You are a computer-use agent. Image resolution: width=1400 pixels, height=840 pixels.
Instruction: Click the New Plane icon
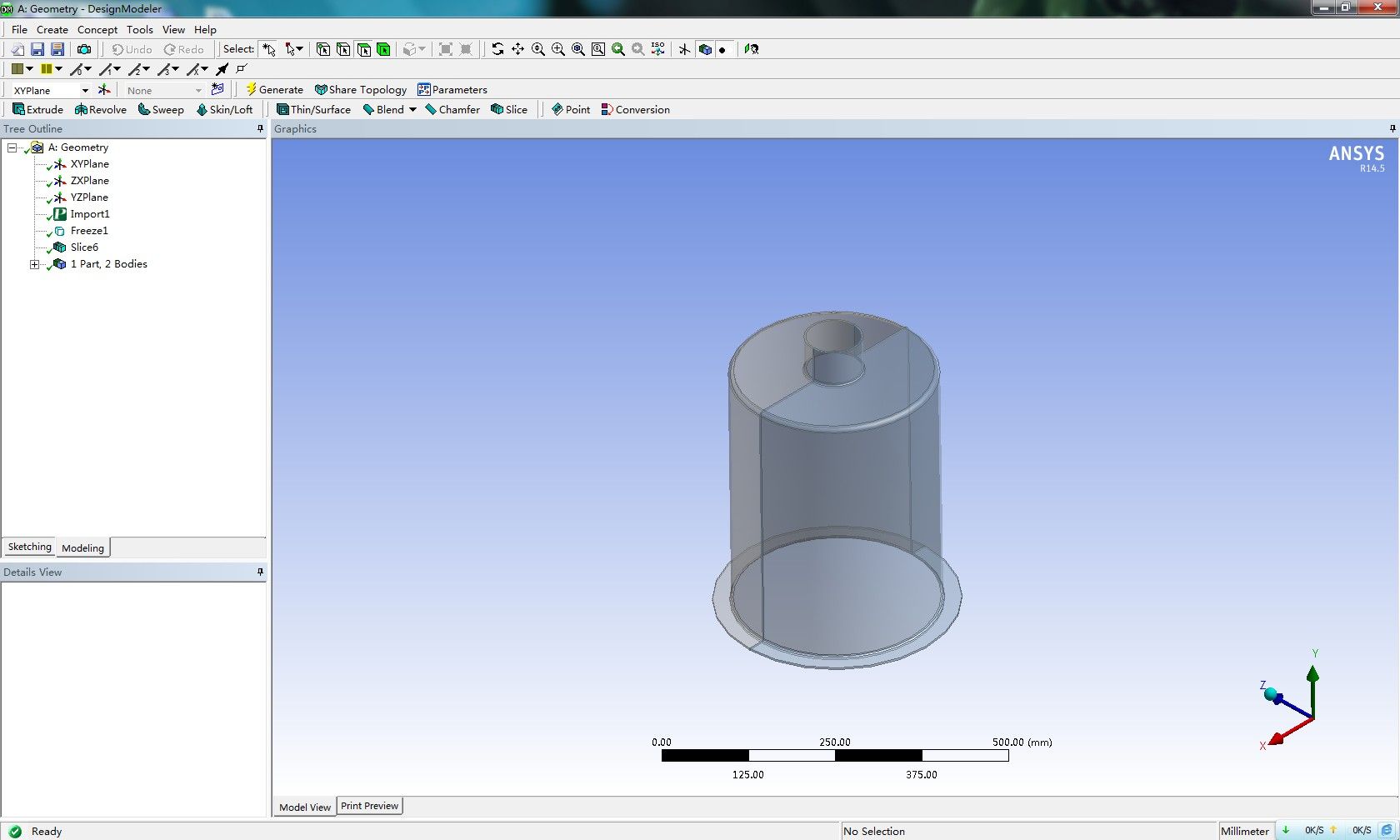point(104,90)
